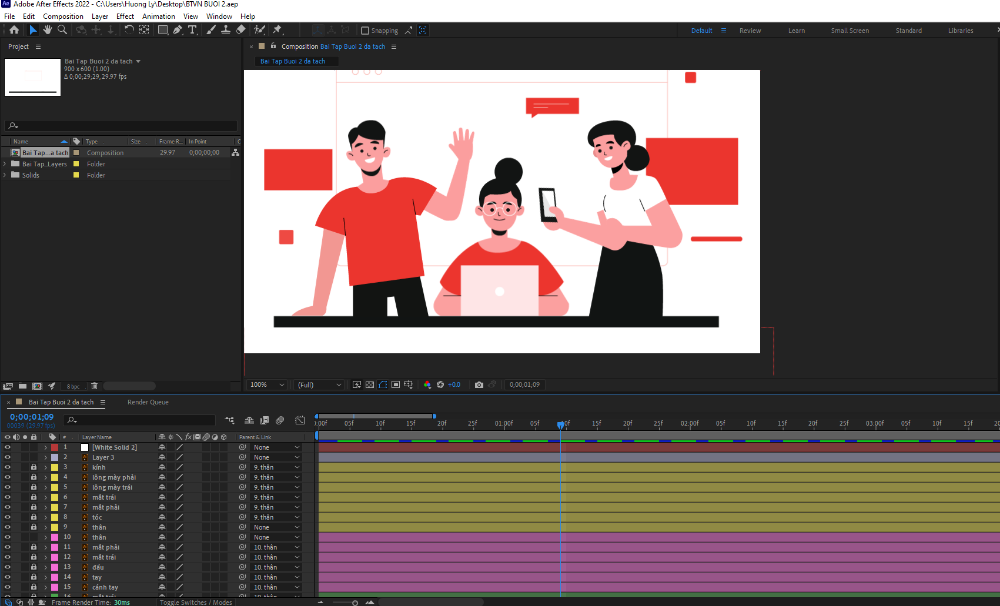Unlock the tóc layer
The width and height of the screenshot is (1000, 606).
[x=34, y=517]
